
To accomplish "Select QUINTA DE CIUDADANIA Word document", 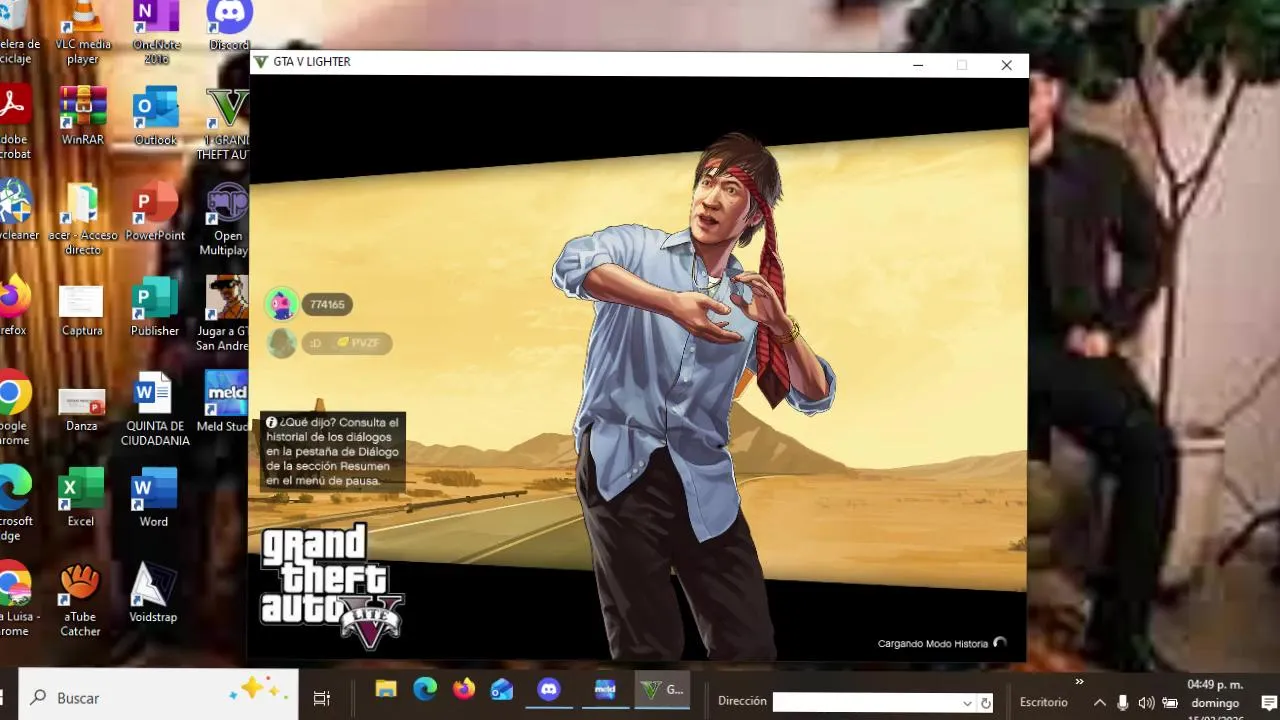I will pos(155,409).
